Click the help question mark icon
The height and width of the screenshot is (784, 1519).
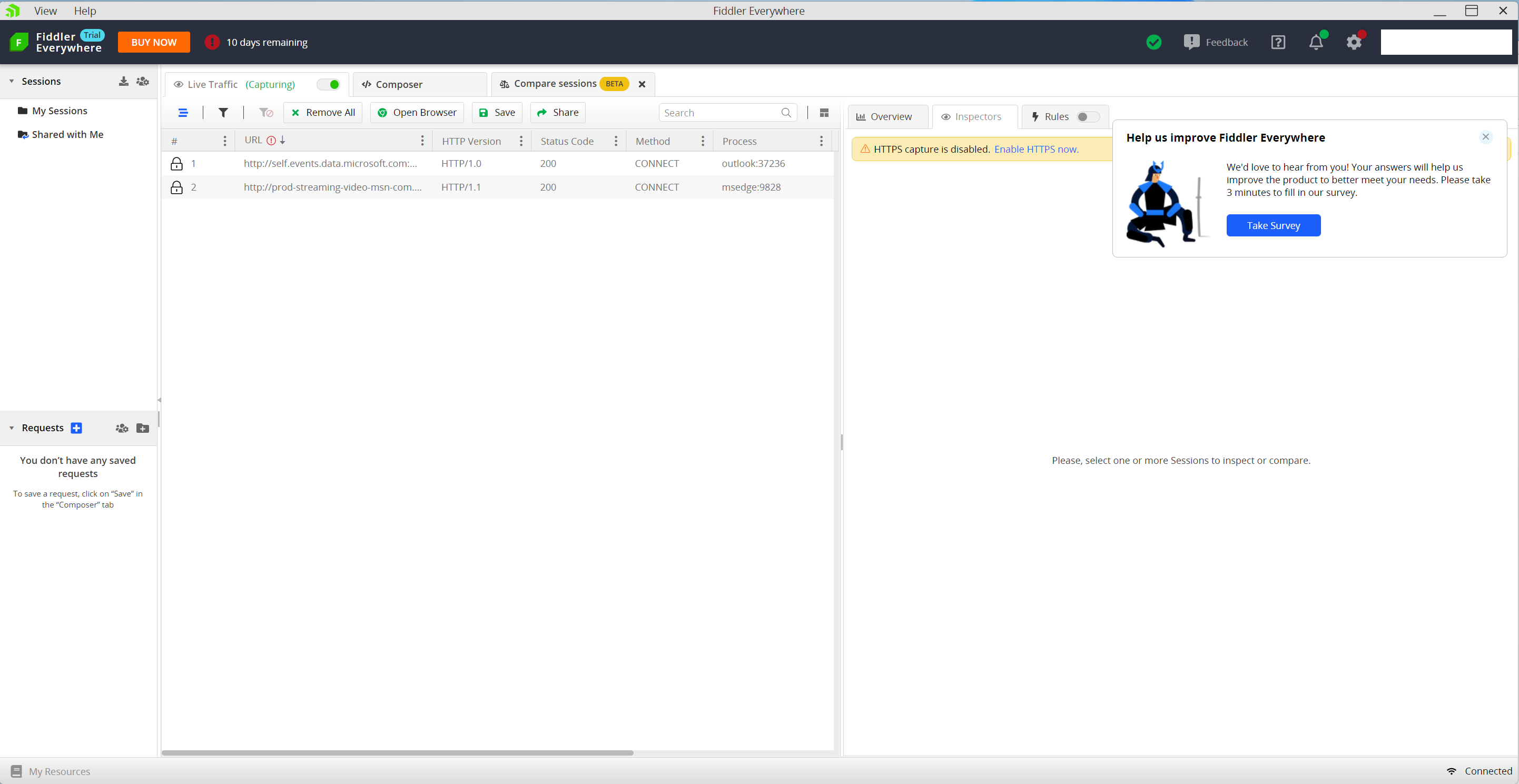(1278, 43)
